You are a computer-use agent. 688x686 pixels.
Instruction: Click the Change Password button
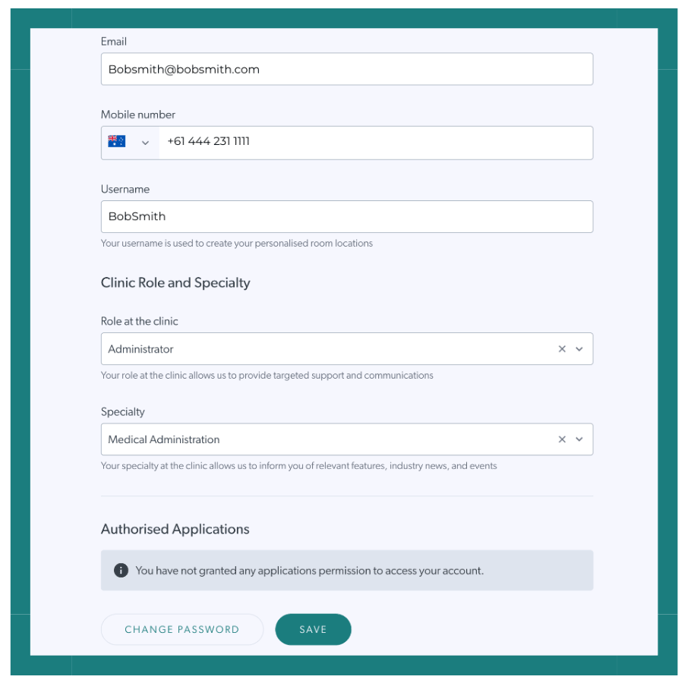(x=182, y=629)
